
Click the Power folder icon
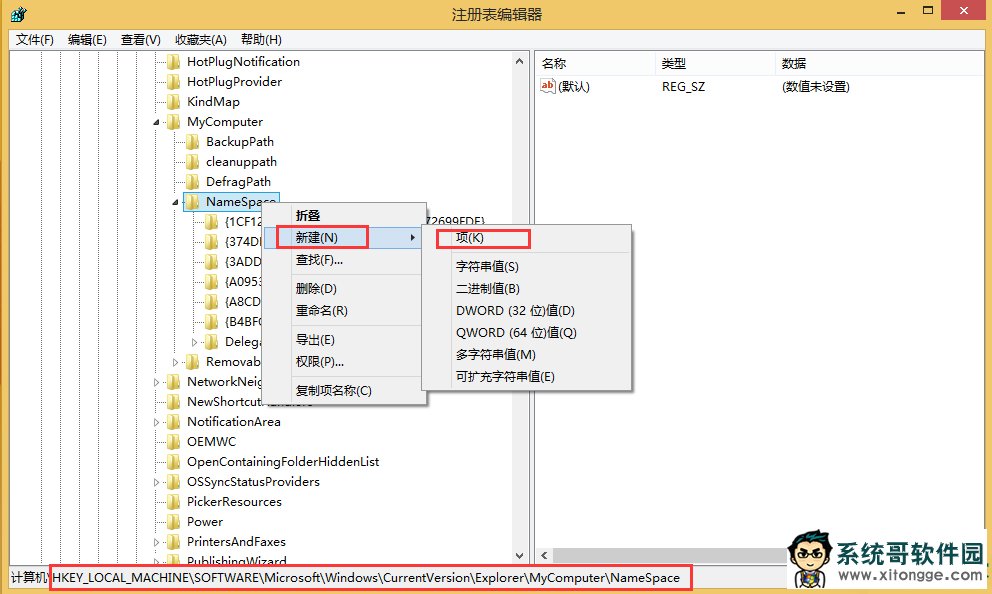click(174, 522)
